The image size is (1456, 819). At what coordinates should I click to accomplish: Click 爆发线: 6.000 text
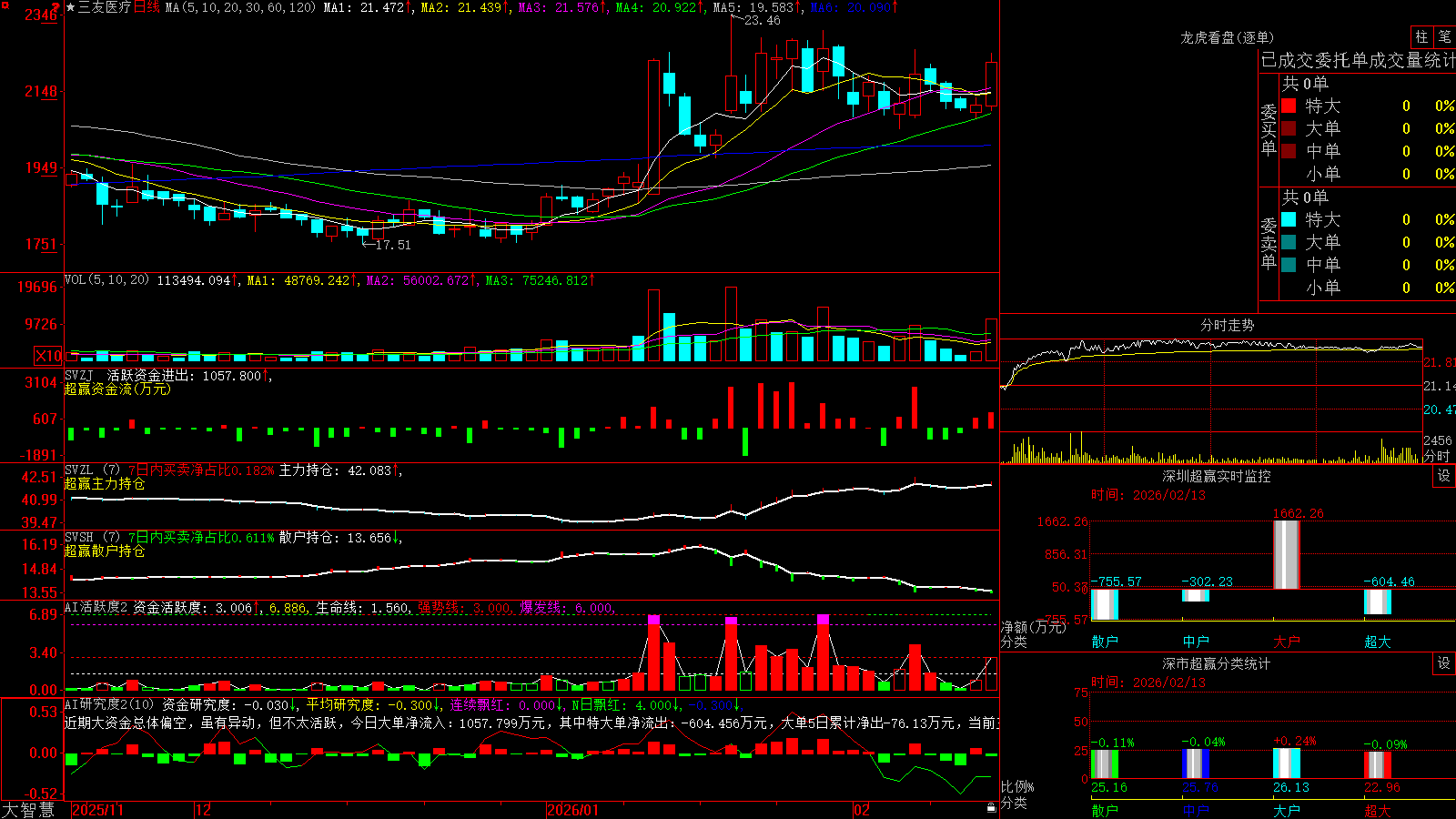pyautogui.click(x=566, y=607)
